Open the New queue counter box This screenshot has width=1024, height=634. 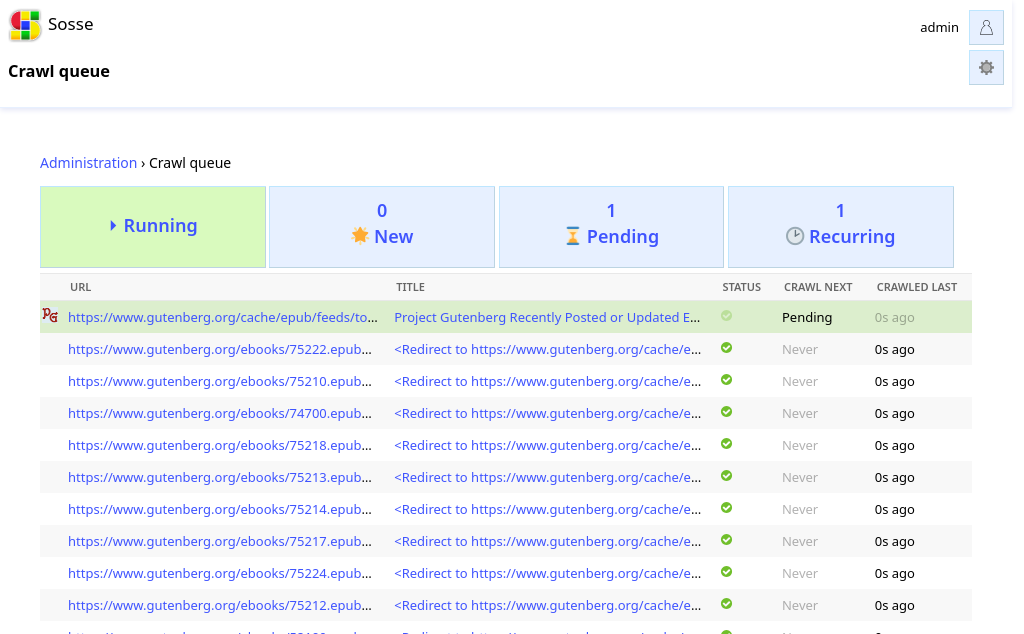tap(382, 227)
